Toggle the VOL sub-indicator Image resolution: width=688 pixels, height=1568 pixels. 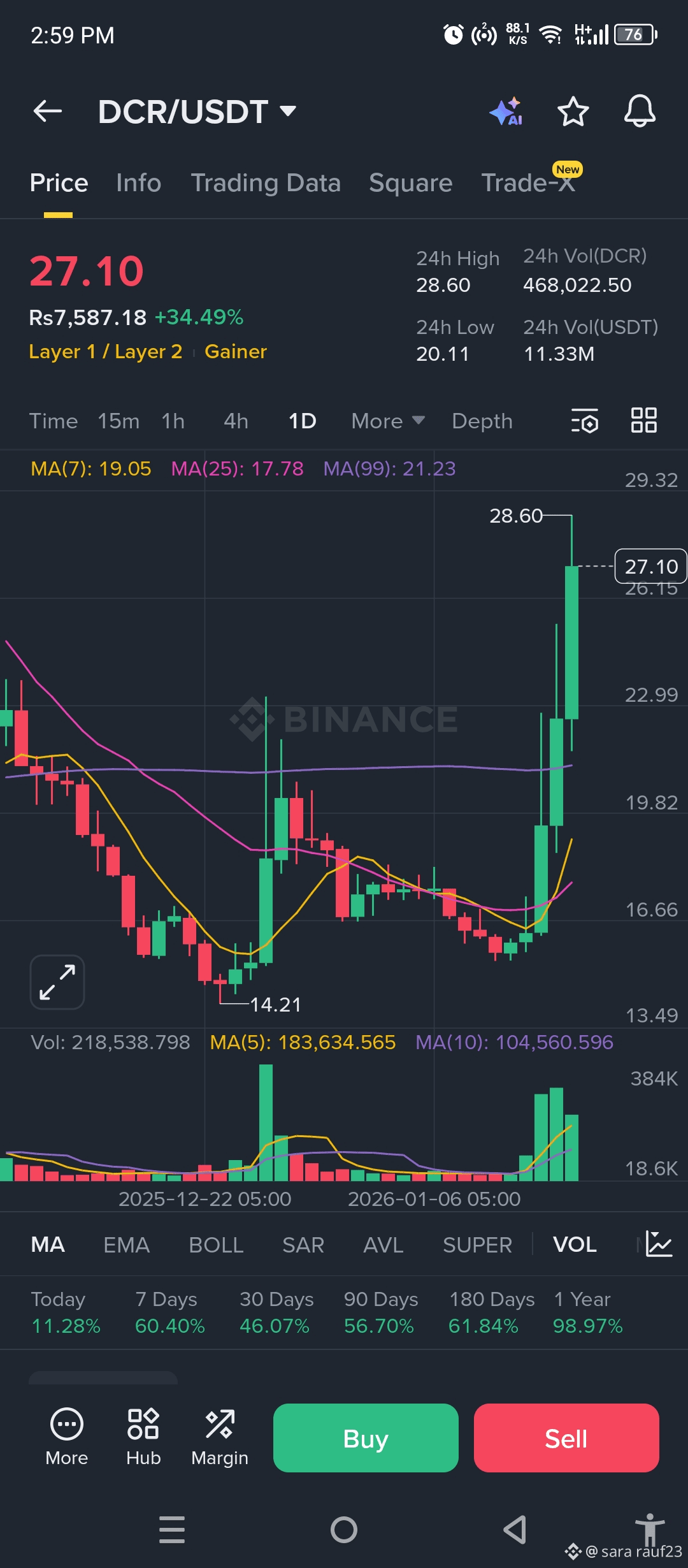[575, 1245]
